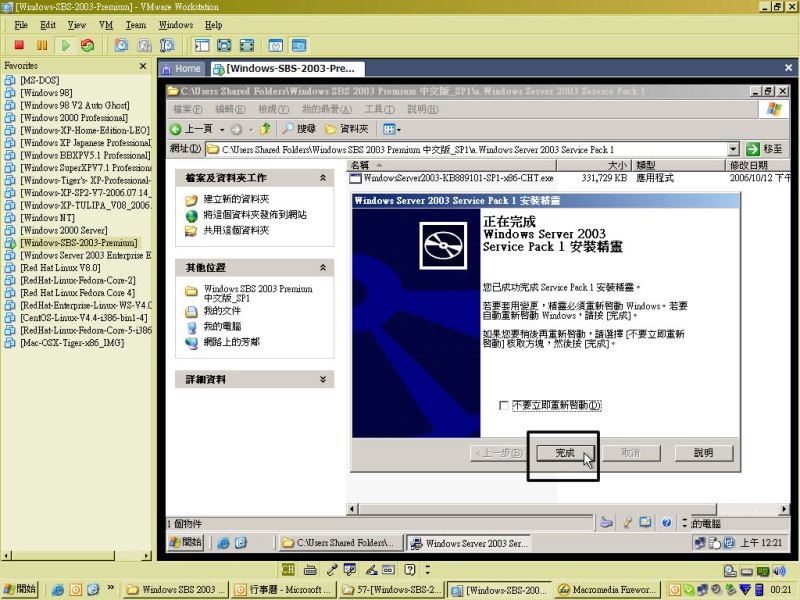Open the VMware Windows menu
The height and width of the screenshot is (600, 800).
(176, 25)
